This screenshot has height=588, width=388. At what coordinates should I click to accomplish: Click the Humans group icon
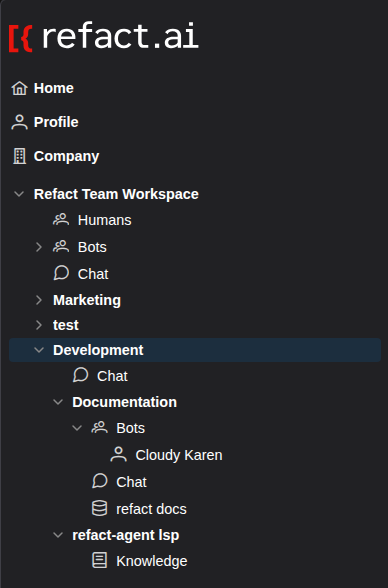click(61, 220)
